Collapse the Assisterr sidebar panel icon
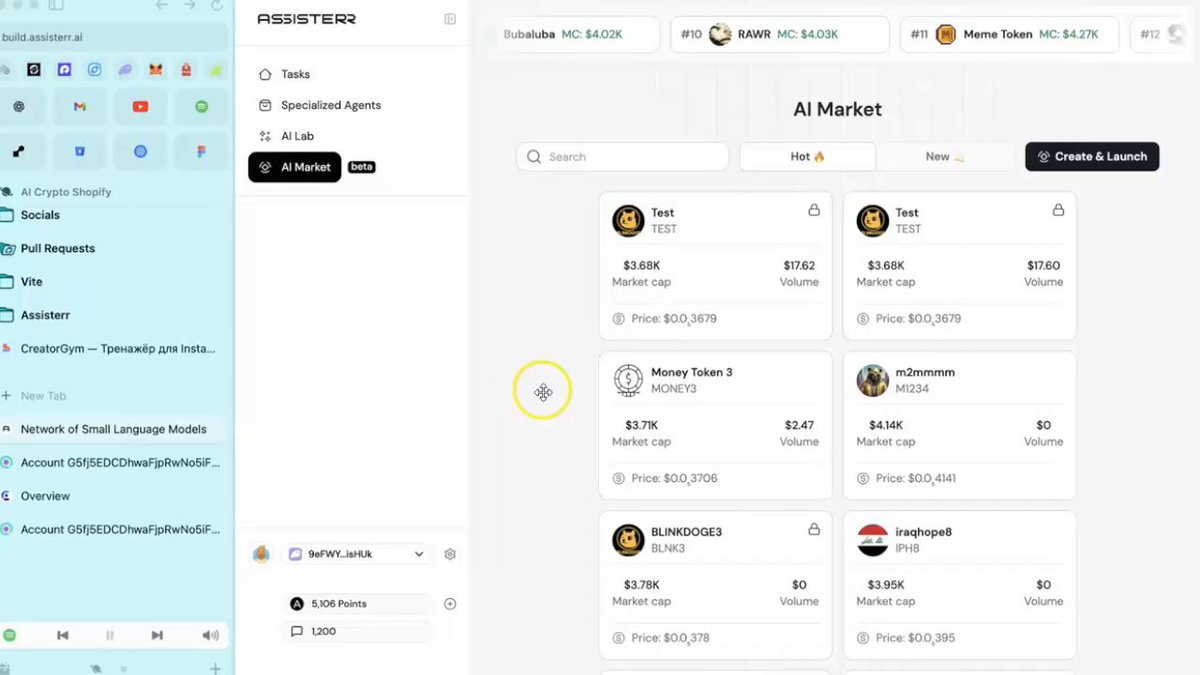This screenshot has width=1200, height=675. click(x=450, y=19)
